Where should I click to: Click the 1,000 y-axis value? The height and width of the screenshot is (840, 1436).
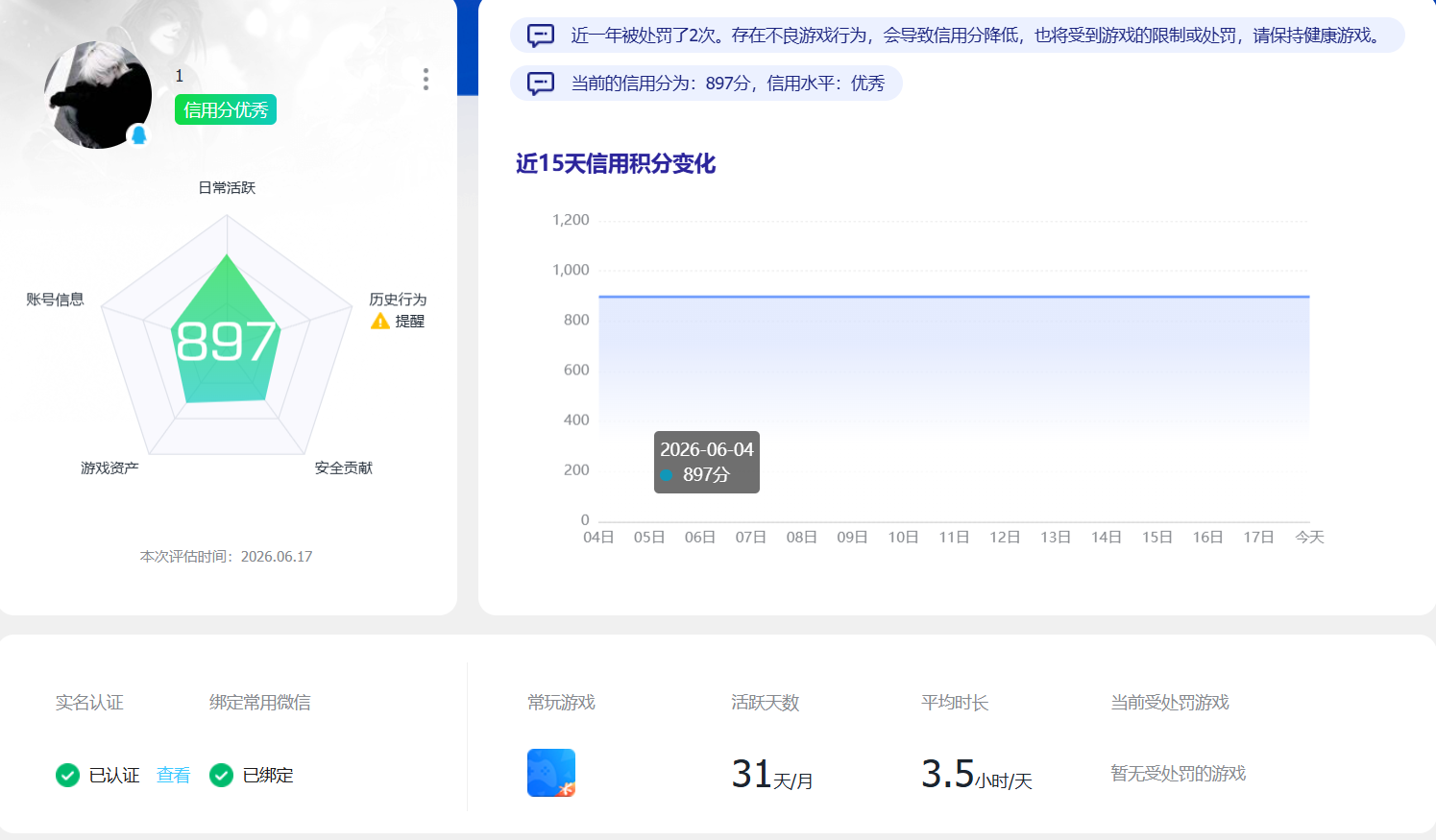(x=572, y=270)
